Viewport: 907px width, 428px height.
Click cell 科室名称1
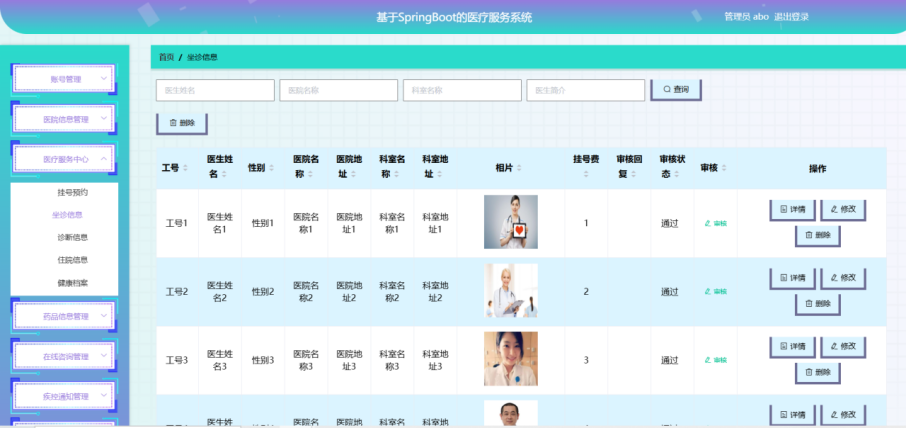click(x=392, y=223)
